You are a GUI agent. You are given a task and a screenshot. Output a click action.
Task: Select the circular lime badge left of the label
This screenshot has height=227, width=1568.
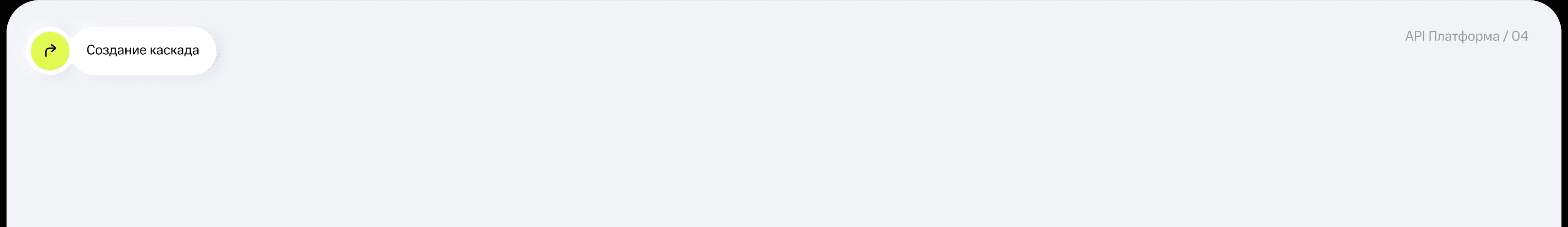[x=51, y=51]
